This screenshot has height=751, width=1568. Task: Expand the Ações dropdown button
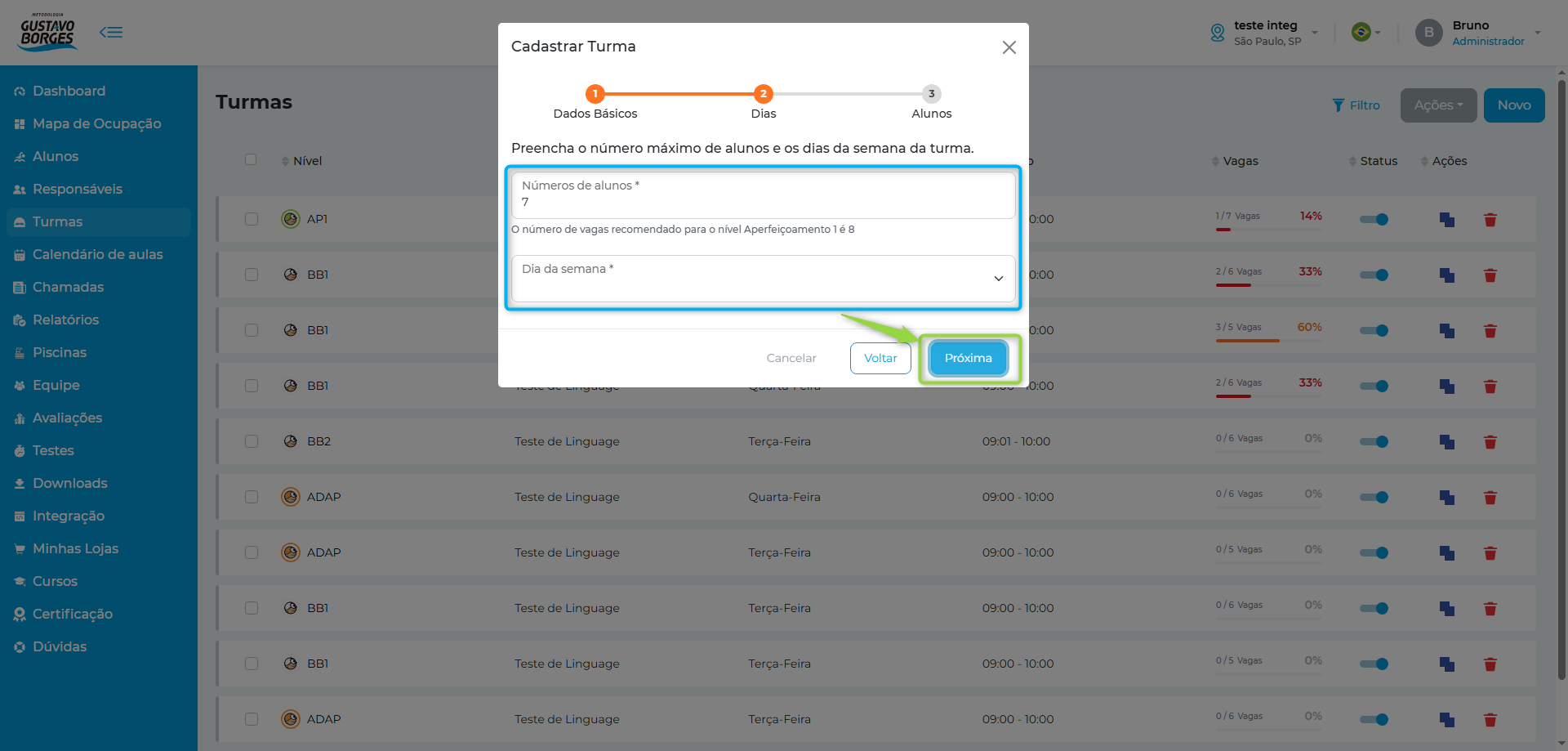click(1439, 105)
